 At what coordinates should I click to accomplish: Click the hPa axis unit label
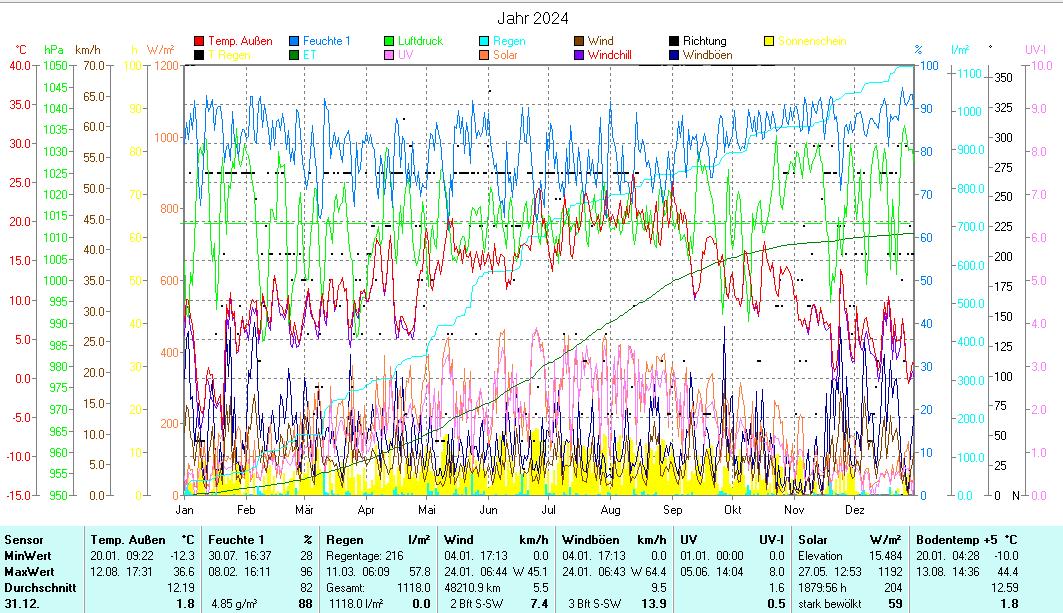tap(53, 49)
